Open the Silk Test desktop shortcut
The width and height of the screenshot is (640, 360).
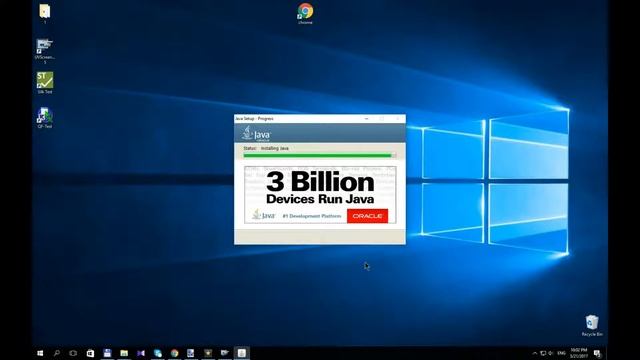click(x=45, y=82)
